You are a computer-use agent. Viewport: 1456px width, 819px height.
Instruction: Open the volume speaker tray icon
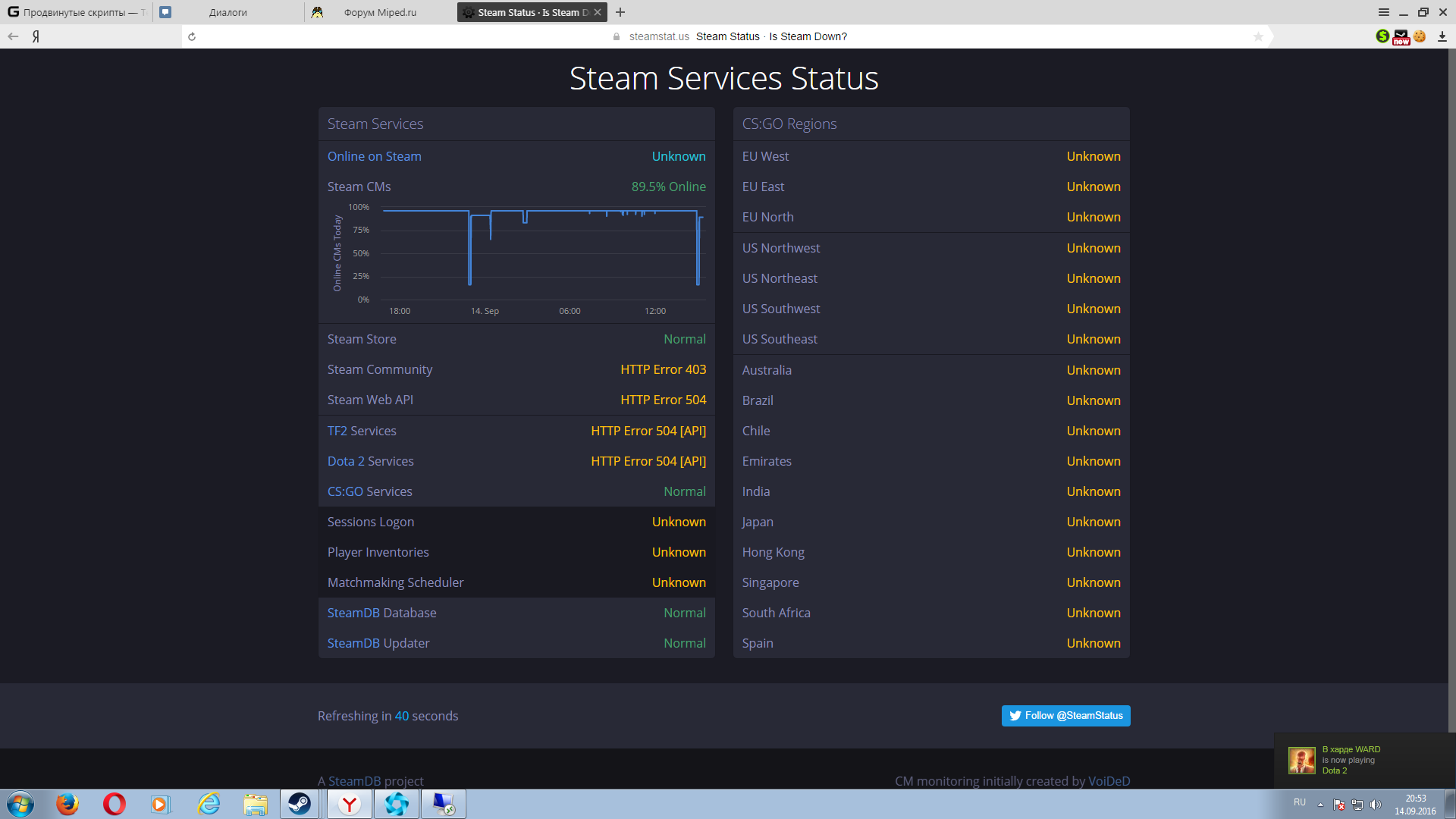1376,805
